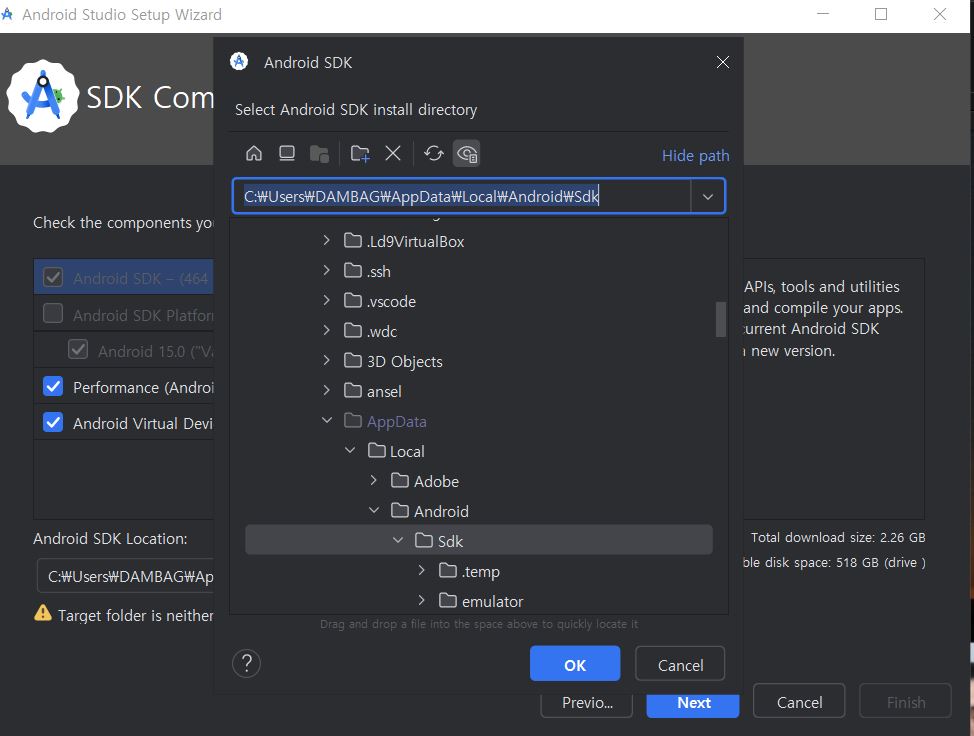
Task: Click the Delete toolbar icon
Action: pyautogui.click(x=393, y=153)
